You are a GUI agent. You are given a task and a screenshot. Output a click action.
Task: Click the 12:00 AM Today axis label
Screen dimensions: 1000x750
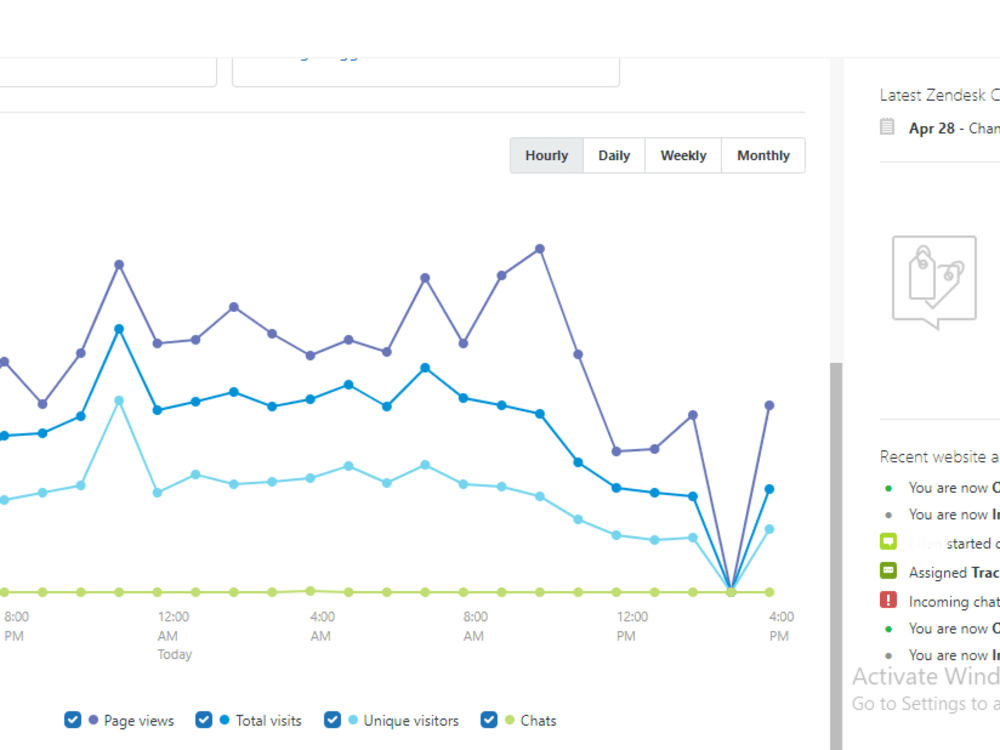(x=174, y=635)
